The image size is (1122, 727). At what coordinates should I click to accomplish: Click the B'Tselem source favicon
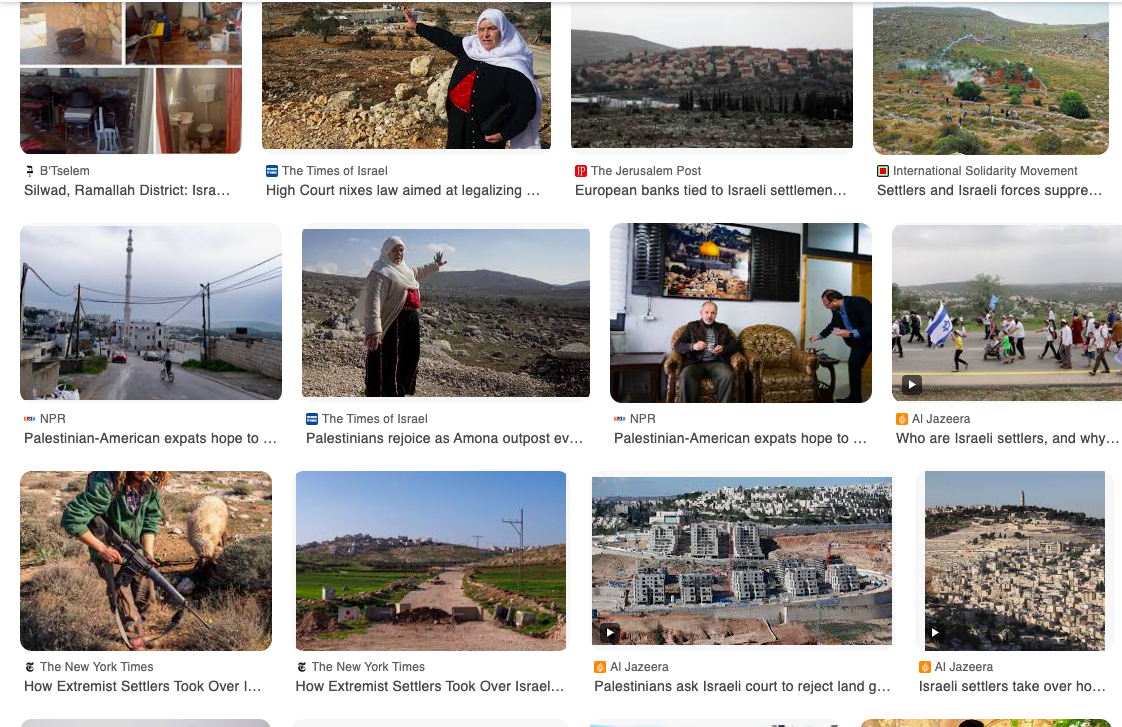pyautogui.click(x=29, y=171)
